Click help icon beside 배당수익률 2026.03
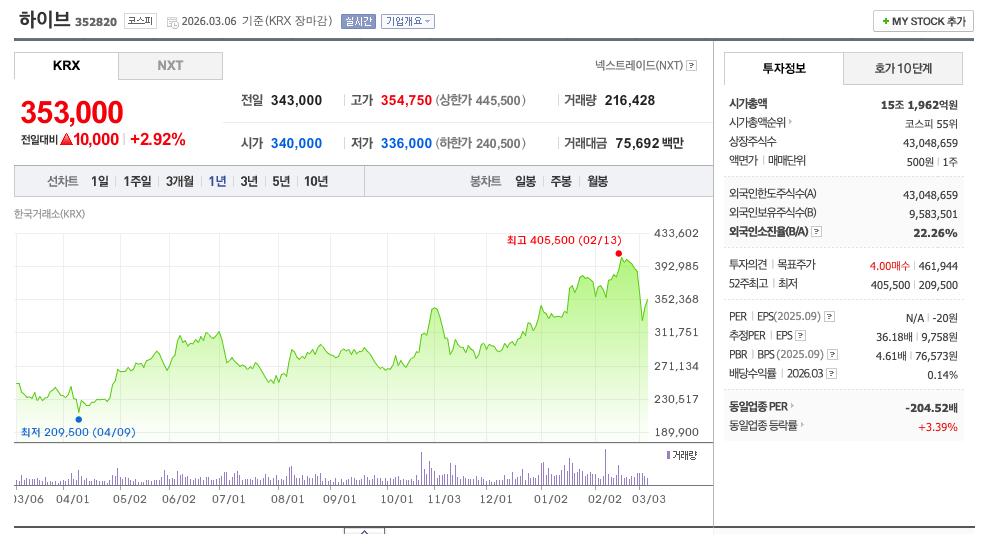The height and width of the screenshot is (534, 990). point(832,374)
